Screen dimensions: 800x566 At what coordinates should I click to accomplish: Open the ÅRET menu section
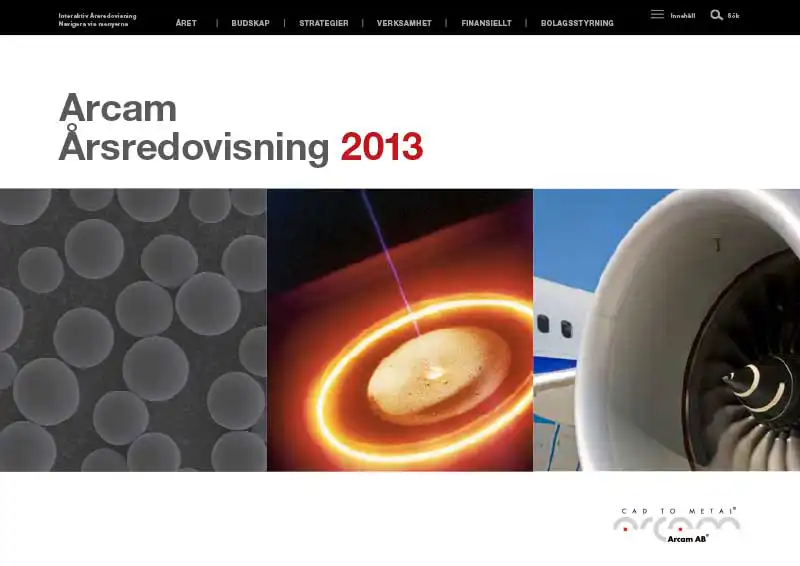pos(186,23)
